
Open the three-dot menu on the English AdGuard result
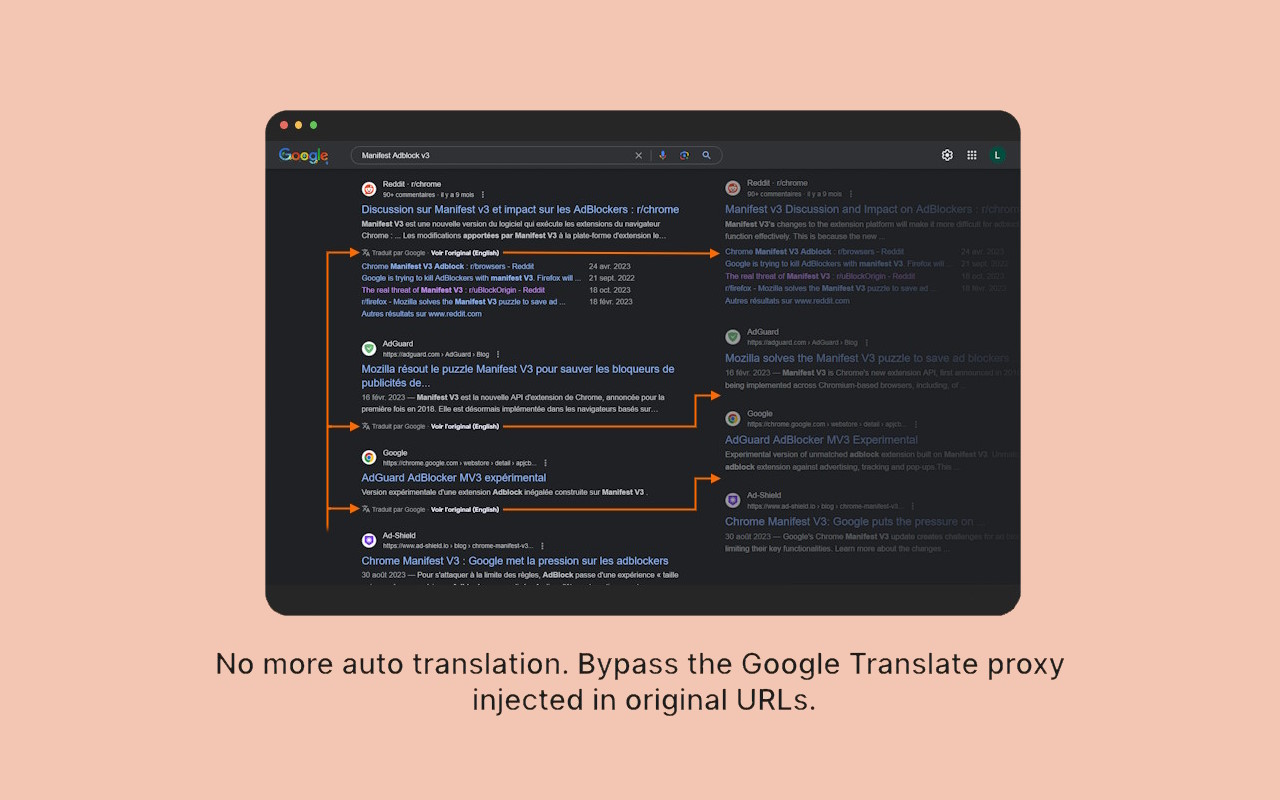pyautogui.click(x=866, y=342)
